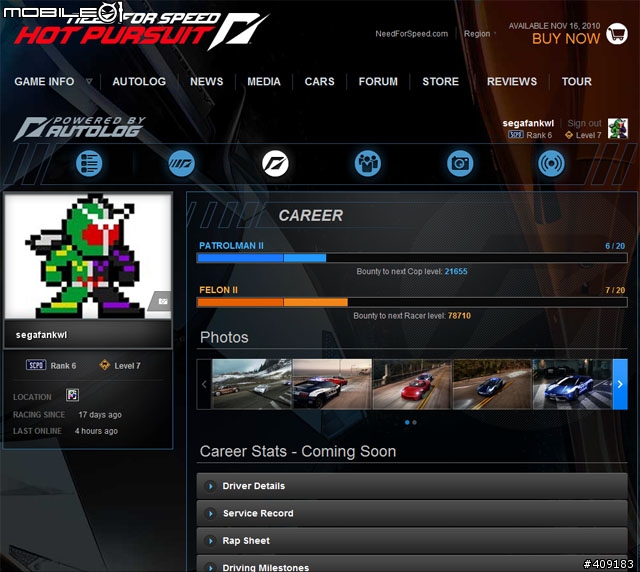Click the cop bounty value 21655
This screenshot has width=640, height=572.
(x=456, y=271)
